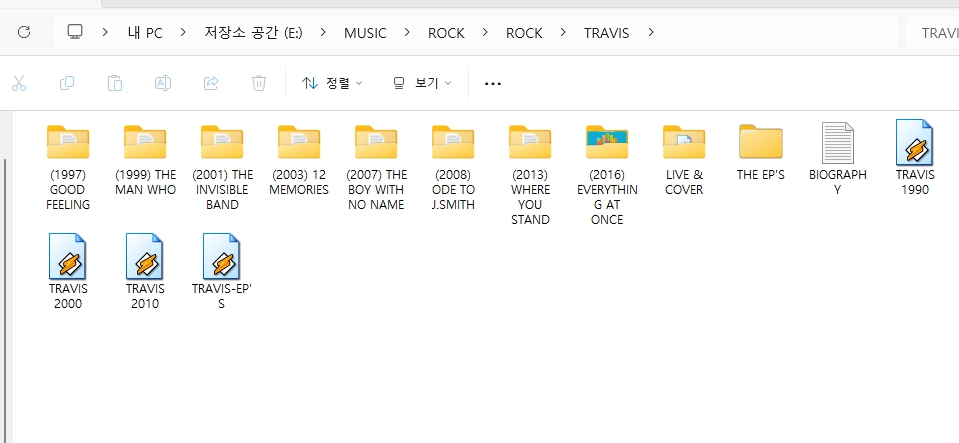Select the (2013) WHERE YOU STAND folder icon
The height and width of the screenshot is (443, 959).
point(530,142)
